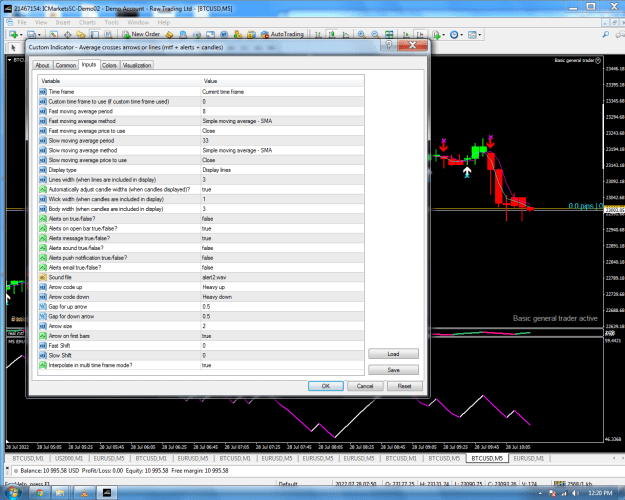Image resolution: width=625 pixels, height=500 pixels.
Task: Switch to the Common tab
Action: point(66,65)
